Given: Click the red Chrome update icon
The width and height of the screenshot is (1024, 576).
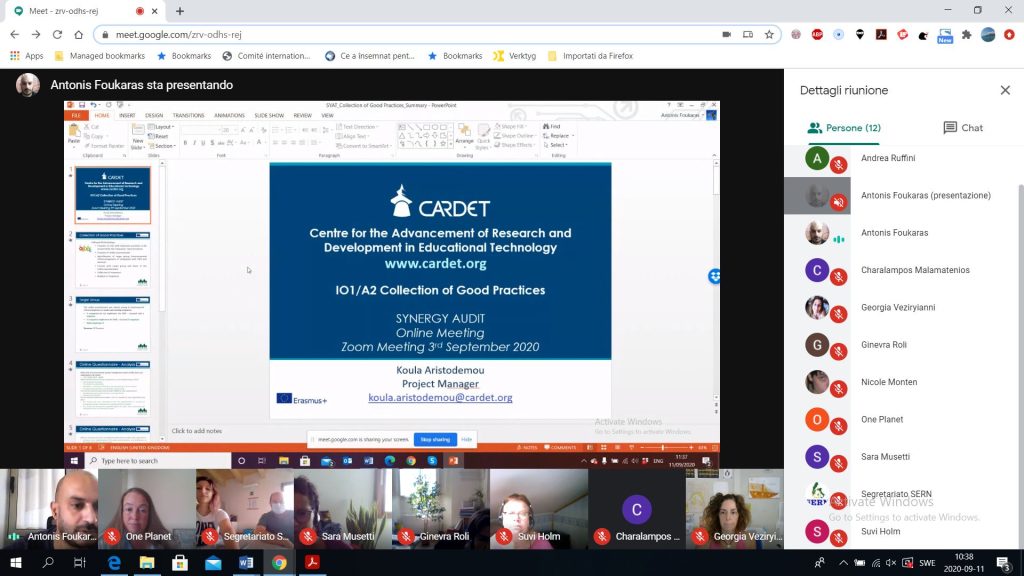Looking at the screenshot, I should 1009,35.
